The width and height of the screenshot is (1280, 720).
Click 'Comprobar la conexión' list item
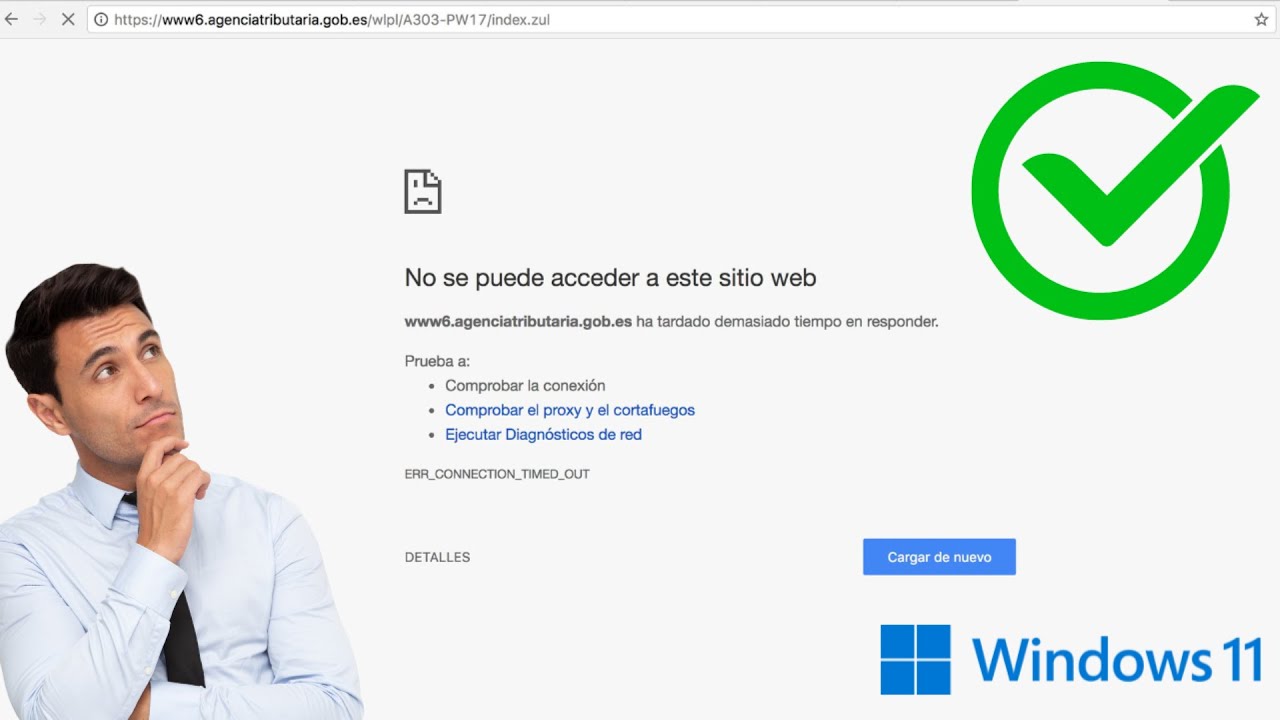[525, 386]
